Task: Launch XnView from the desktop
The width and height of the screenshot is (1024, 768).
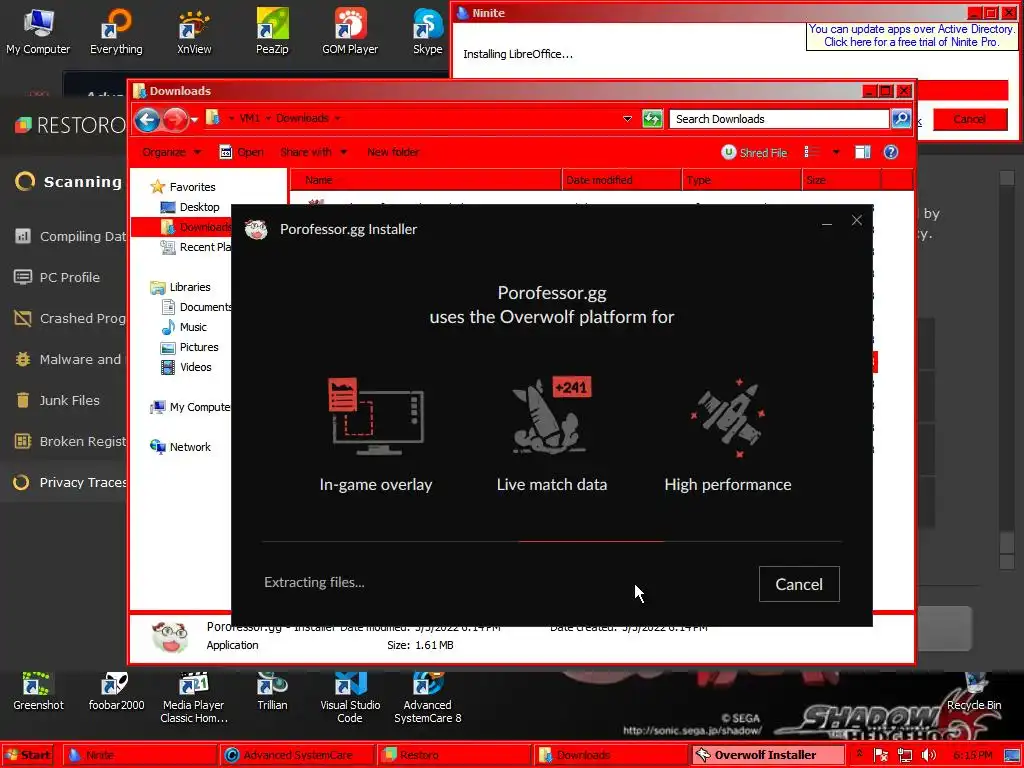Action: click(194, 31)
